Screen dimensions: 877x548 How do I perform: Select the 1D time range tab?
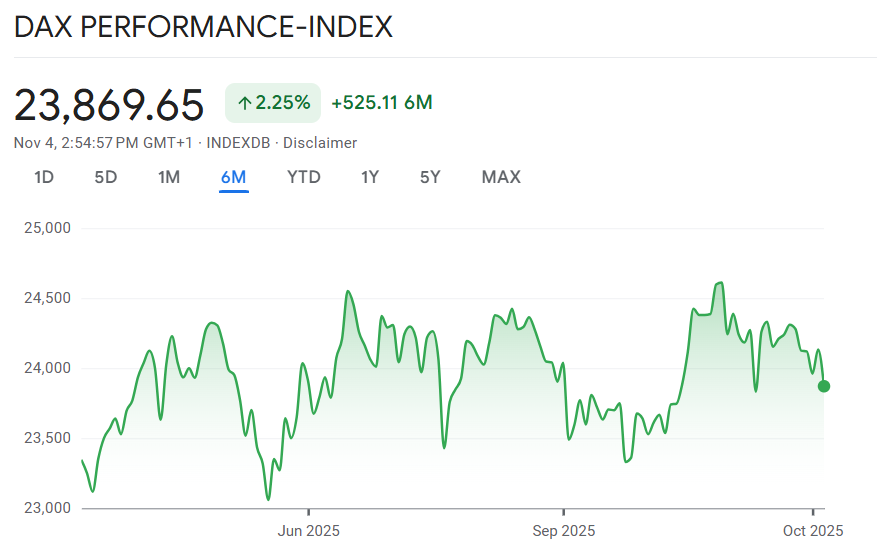coord(44,177)
